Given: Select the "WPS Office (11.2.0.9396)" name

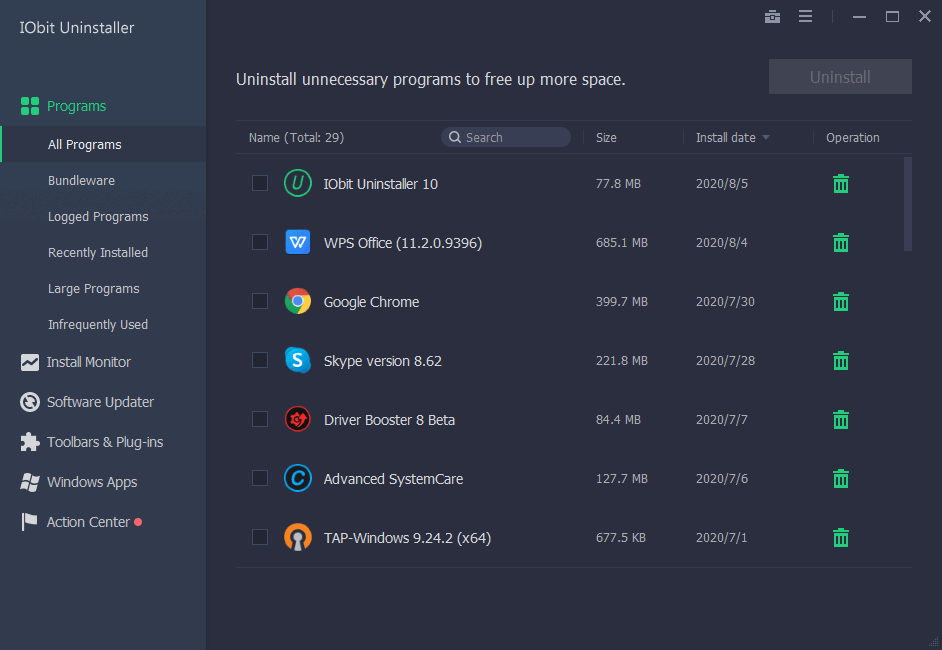Looking at the screenshot, I should click(x=403, y=243).
